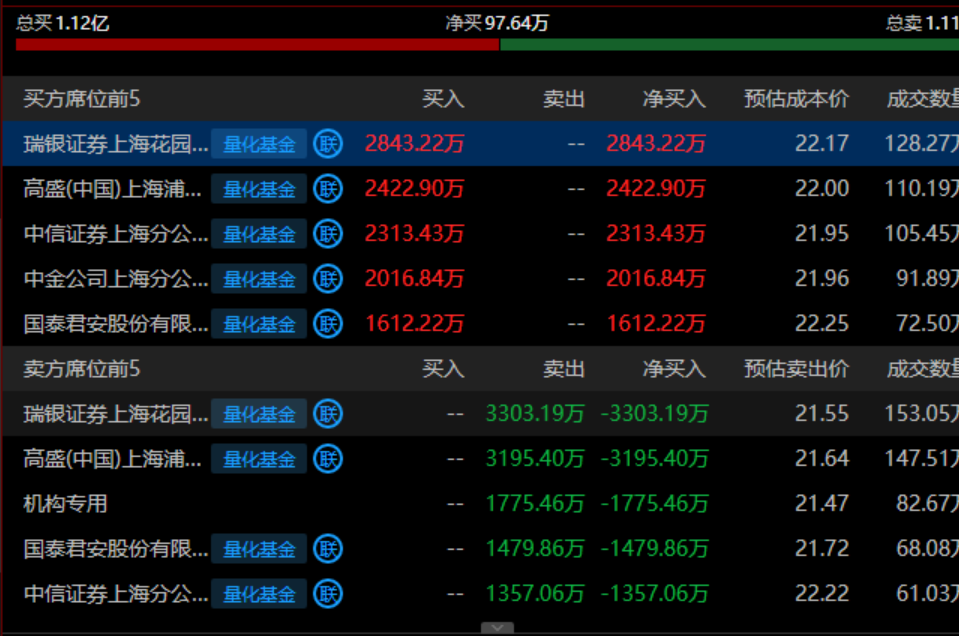Select buyer seat 高盛(中国)上海浦 name
This screenshot has width=959, height=636.
coord(112,189)
